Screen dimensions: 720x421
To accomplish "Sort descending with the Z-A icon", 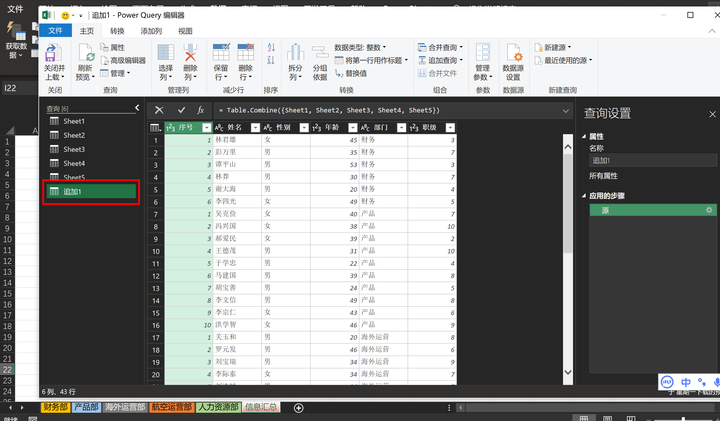I will click(271, 60).
